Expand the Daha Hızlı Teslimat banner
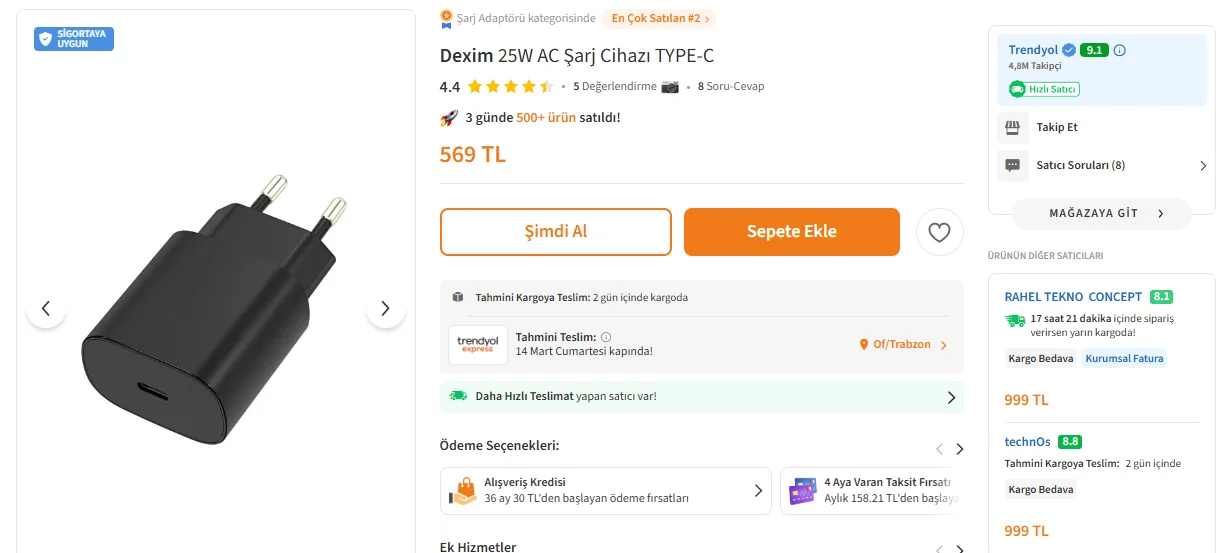 [950, 397]
